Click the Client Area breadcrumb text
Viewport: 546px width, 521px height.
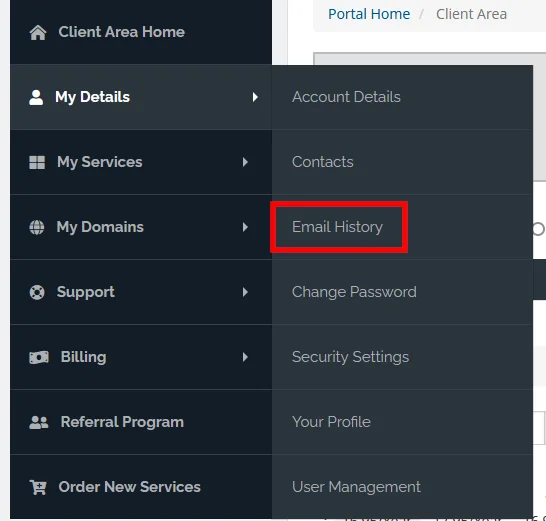[471, 14]
